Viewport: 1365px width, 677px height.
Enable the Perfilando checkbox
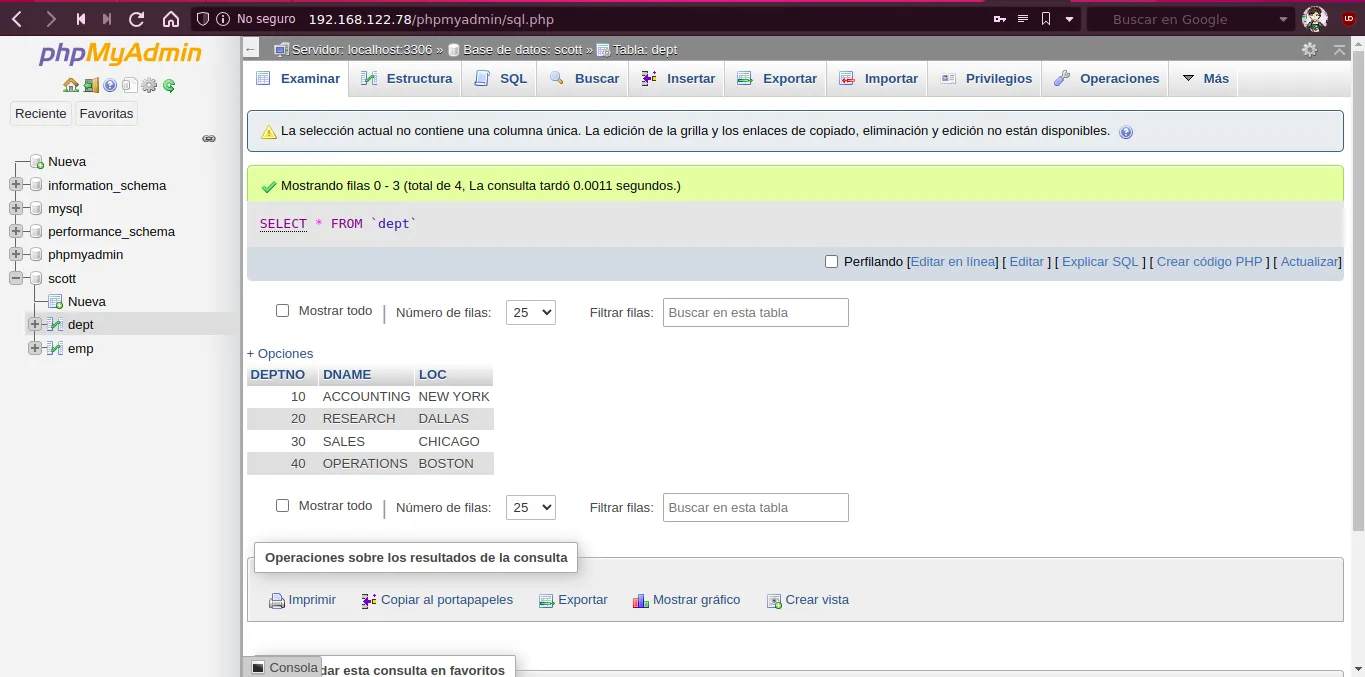click(831, 262)
